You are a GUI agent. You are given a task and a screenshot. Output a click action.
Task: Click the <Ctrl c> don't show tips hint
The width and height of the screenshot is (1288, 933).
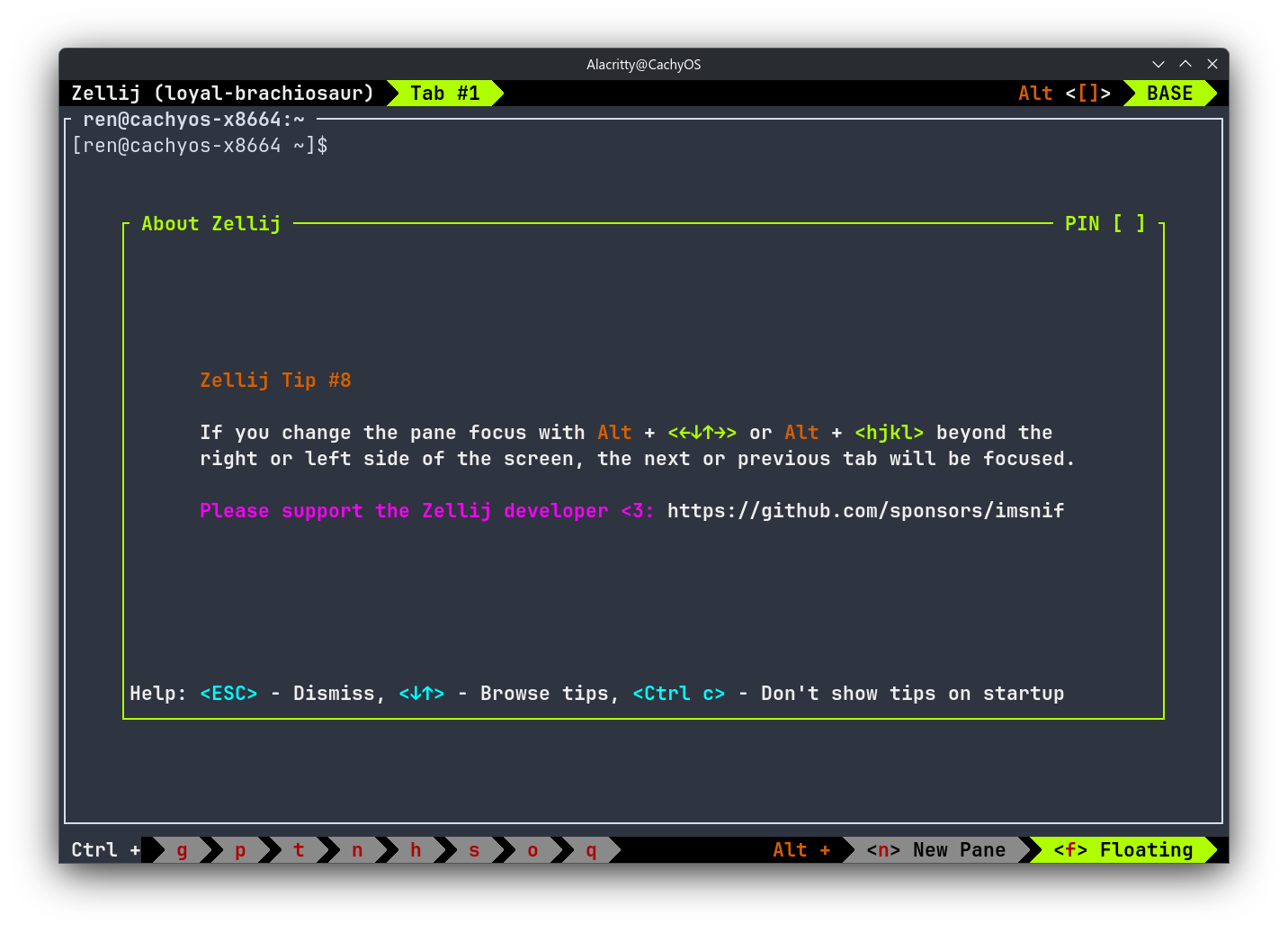point(848,694)
